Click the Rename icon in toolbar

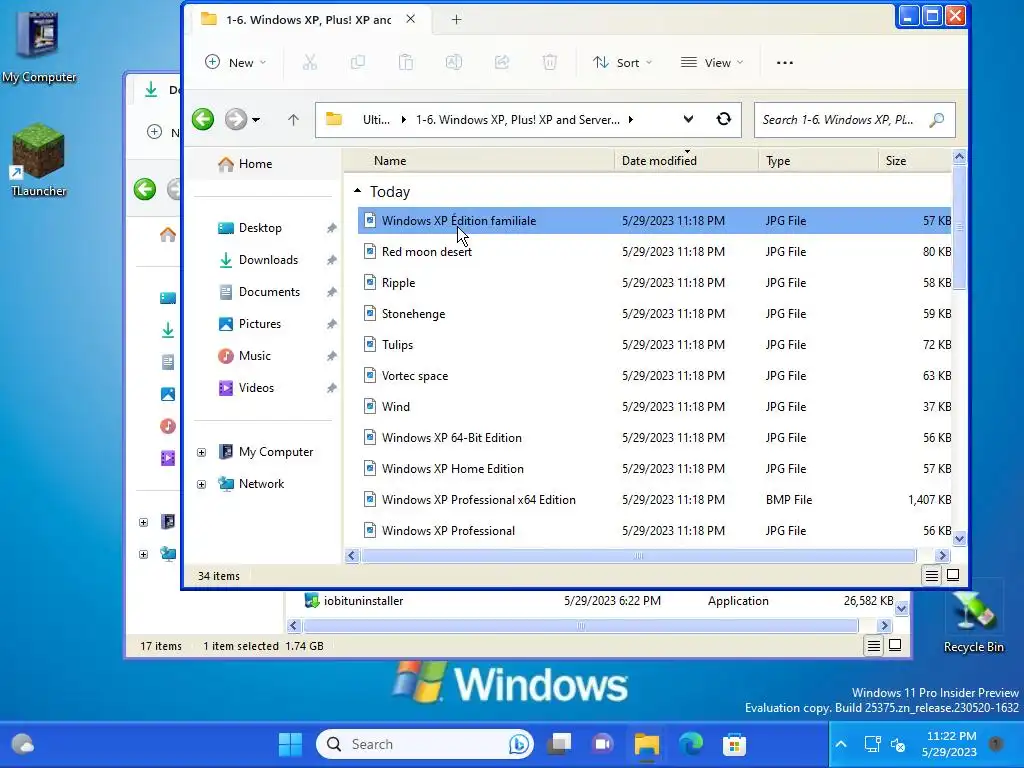click(x=454, y=63)
